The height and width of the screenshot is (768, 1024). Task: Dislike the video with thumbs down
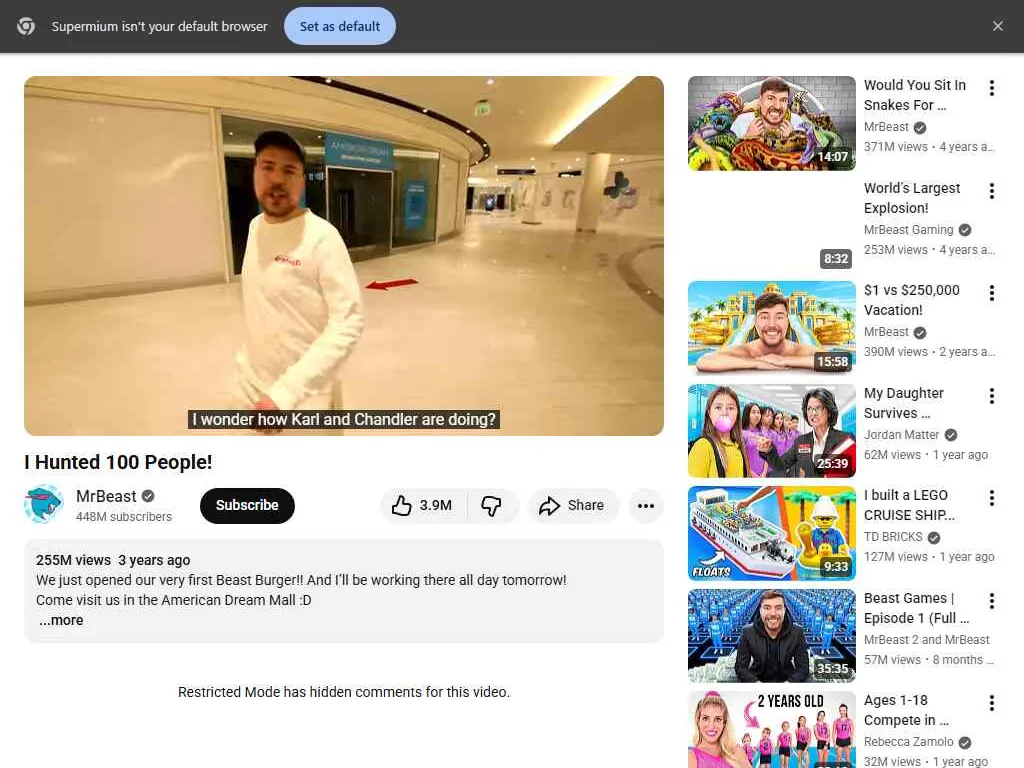point(492,505)
